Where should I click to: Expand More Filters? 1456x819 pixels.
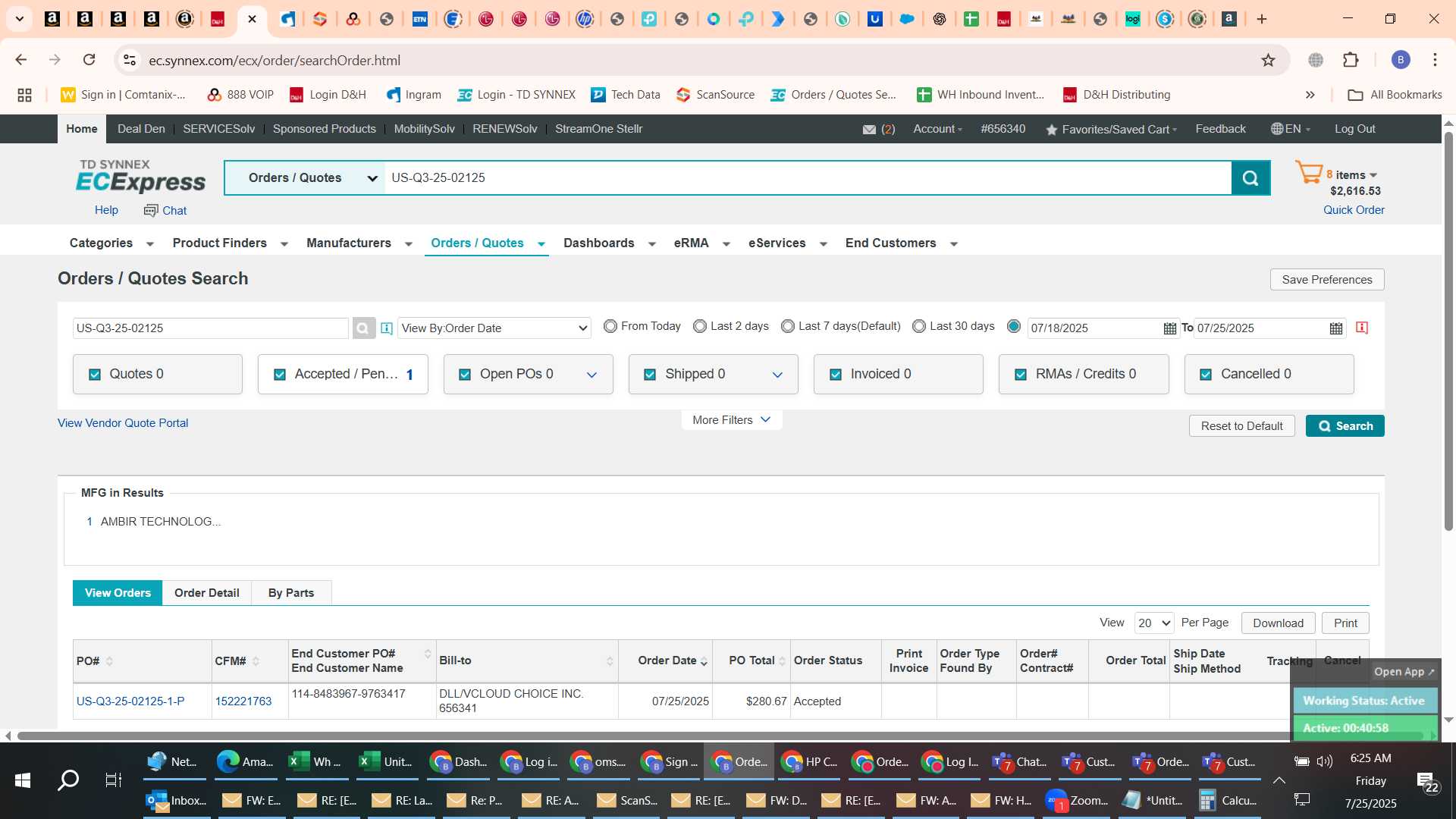(731, 420)
